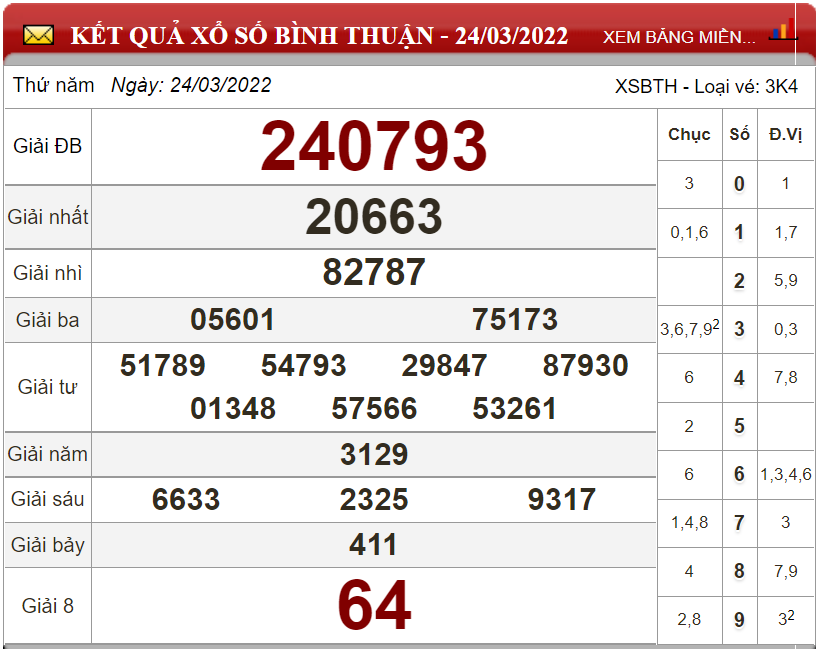Click the bar chart icon at top right
This screenshot has width=820, height=649.
click(782, 31)
